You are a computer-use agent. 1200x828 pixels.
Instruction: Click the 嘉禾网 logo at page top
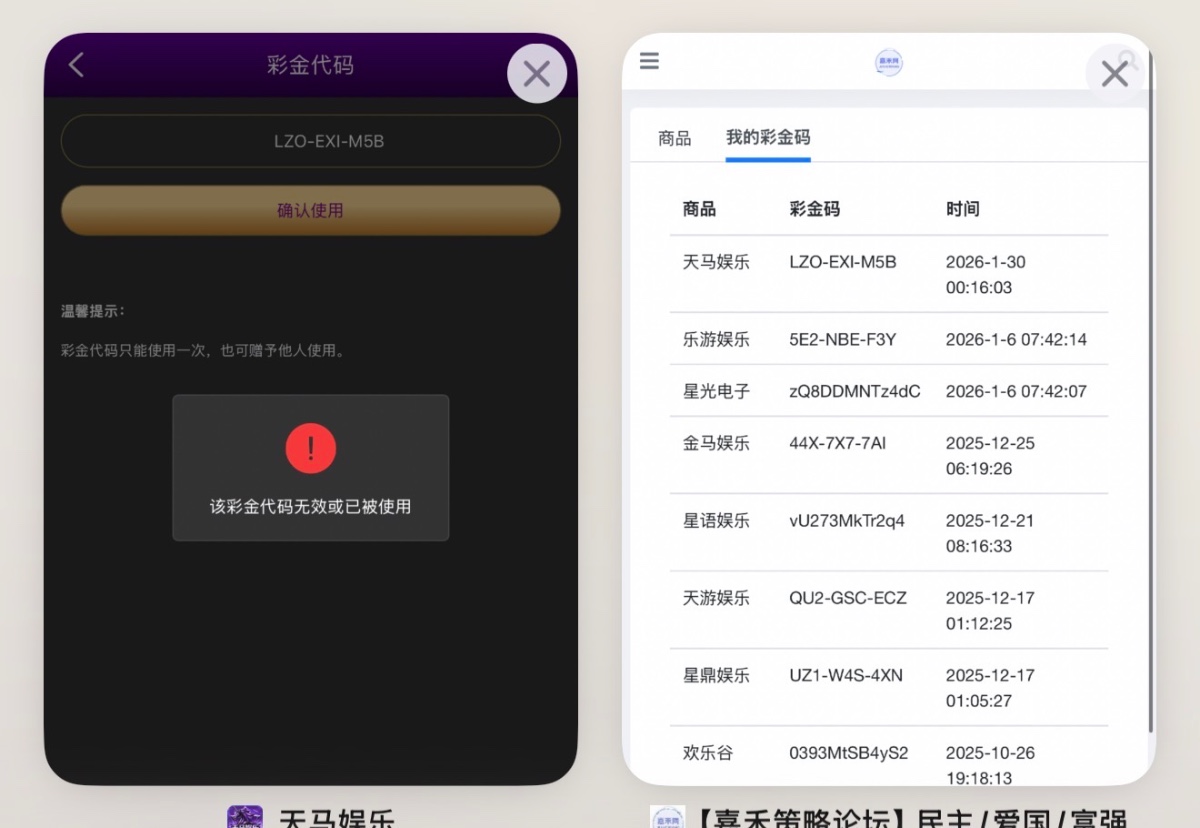click(888, 63)
